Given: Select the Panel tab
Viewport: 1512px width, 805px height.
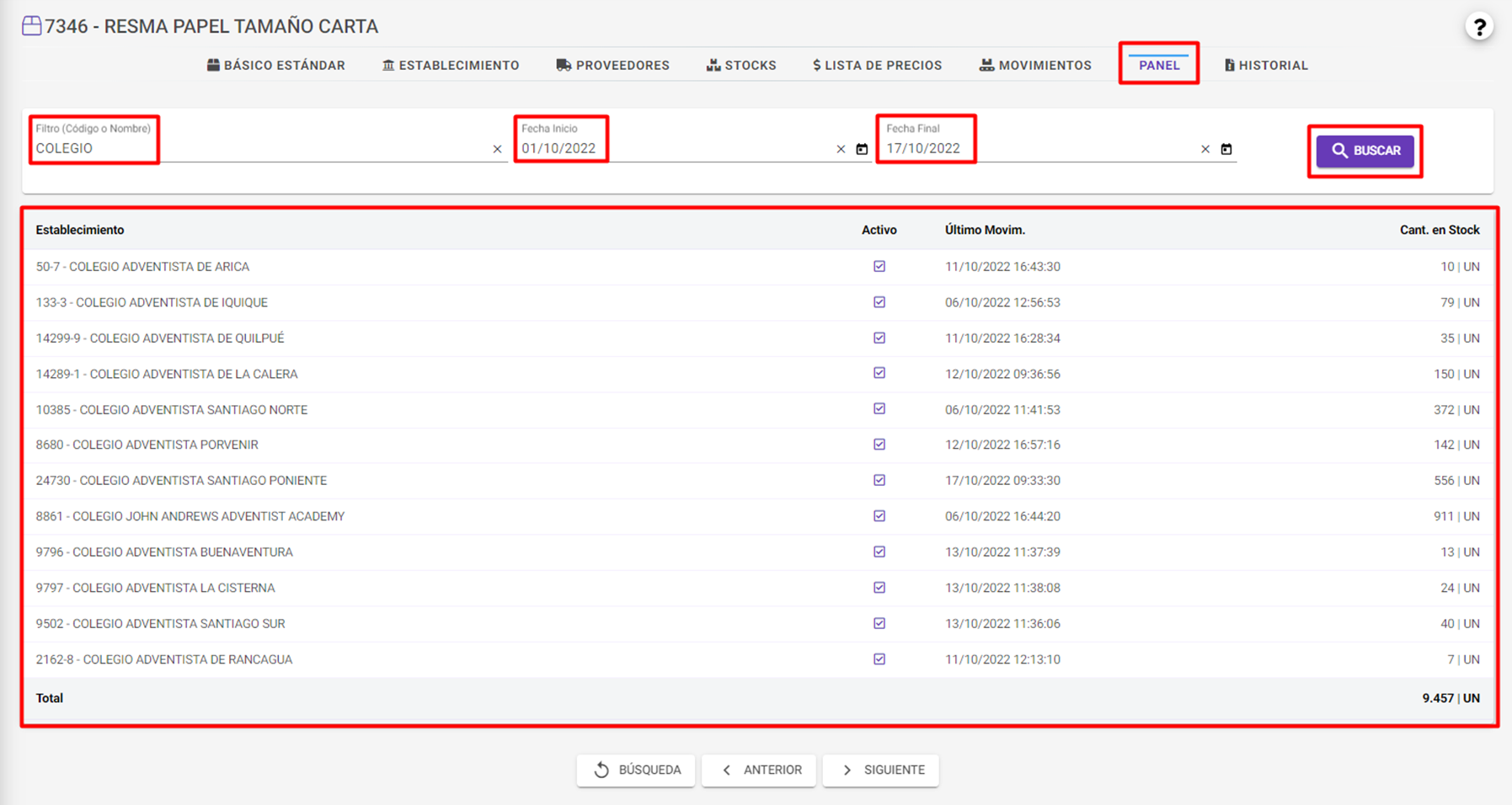Looking at the screenshot, I should 1159,65.
